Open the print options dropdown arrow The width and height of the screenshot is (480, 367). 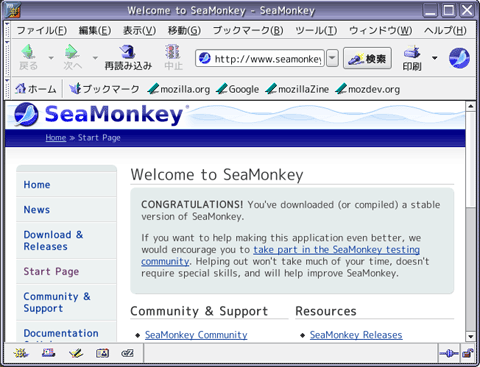(434, 58)
